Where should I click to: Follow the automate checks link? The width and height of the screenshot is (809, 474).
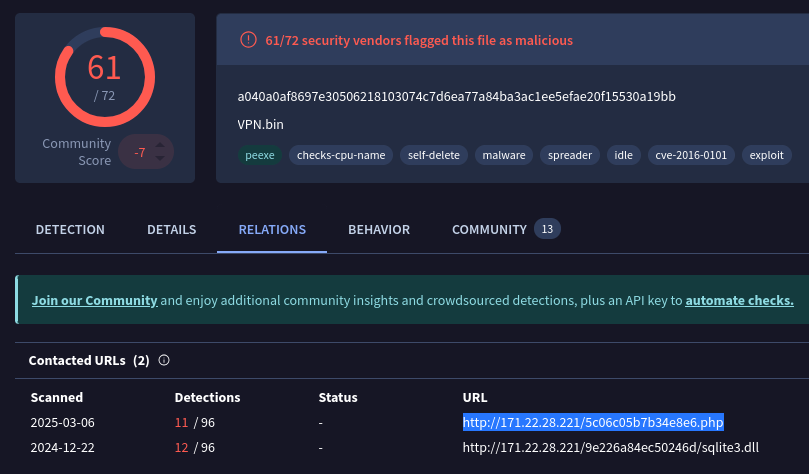point(739,300)
